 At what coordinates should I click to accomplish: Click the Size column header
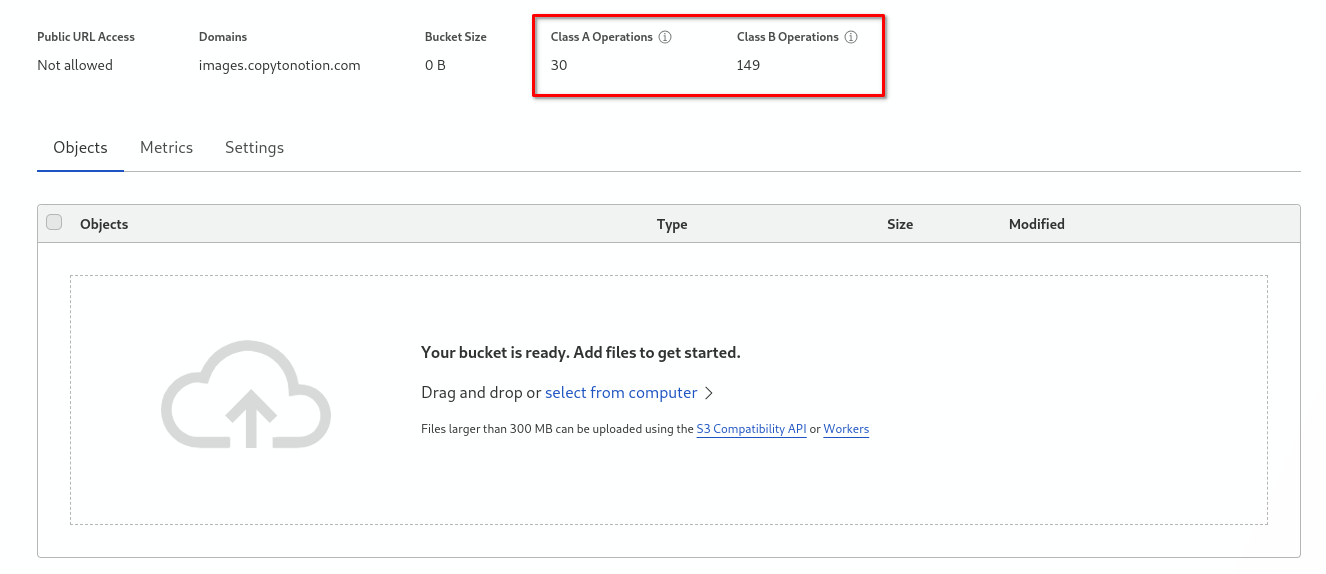click(x=900, y=224)
